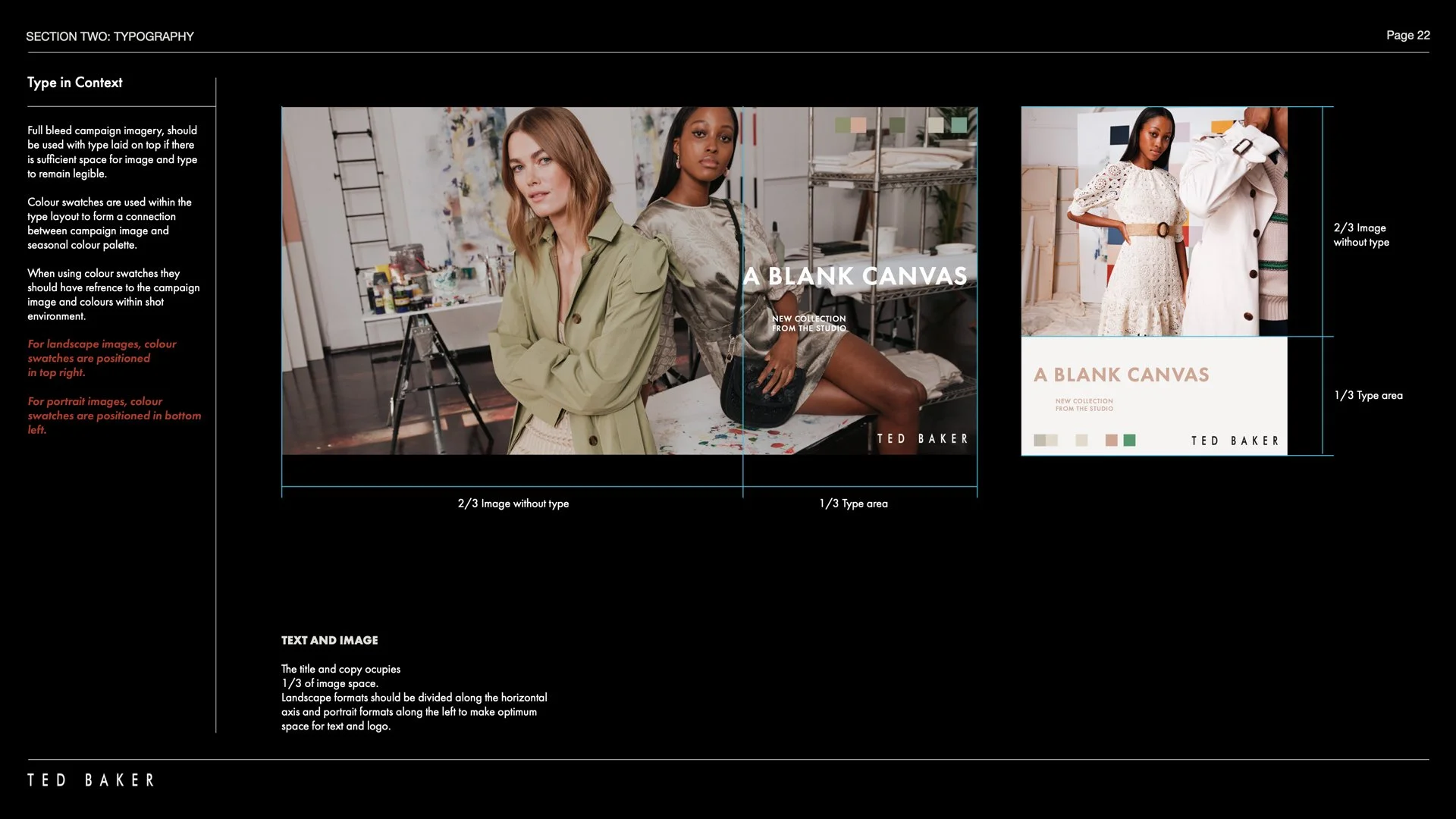Click 'NEW COLLECTION FROM THE STUDIO' on landscape

808,324
